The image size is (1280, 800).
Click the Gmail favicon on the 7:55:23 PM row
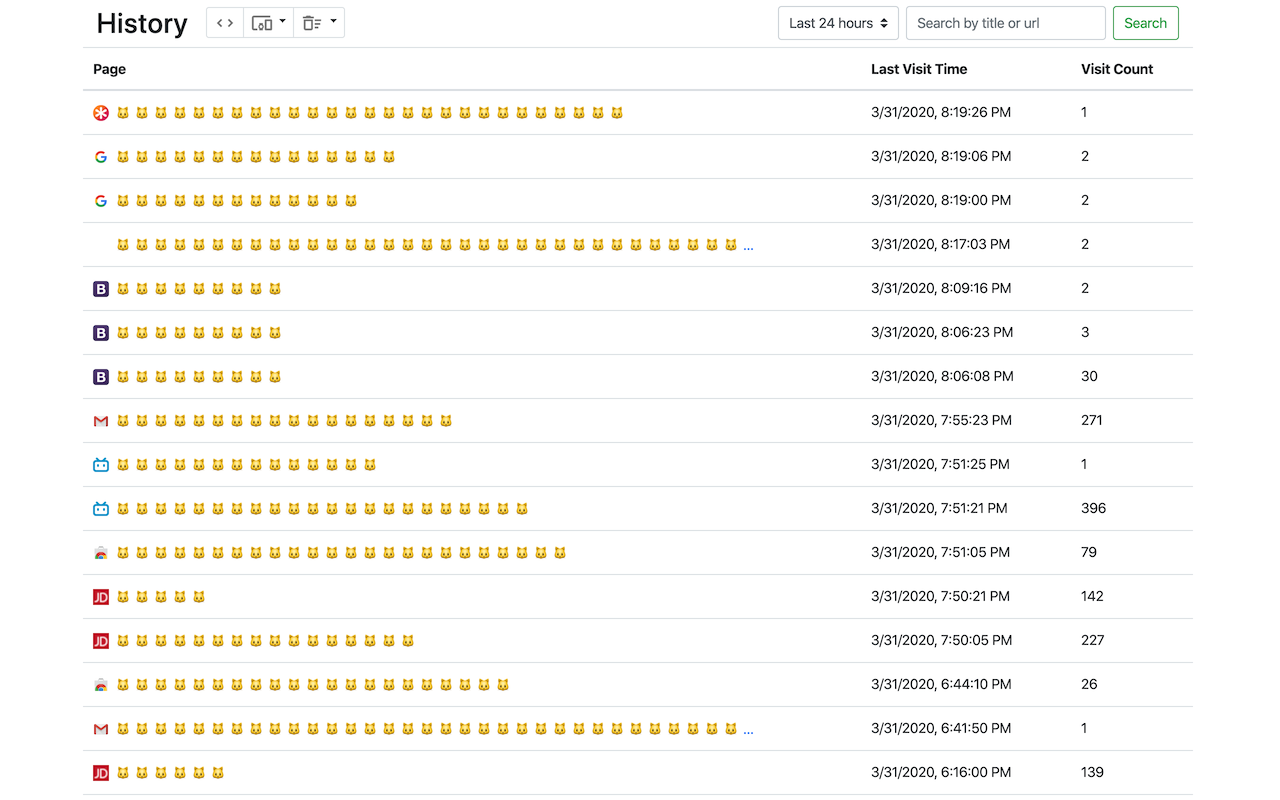tap(101, 421)
